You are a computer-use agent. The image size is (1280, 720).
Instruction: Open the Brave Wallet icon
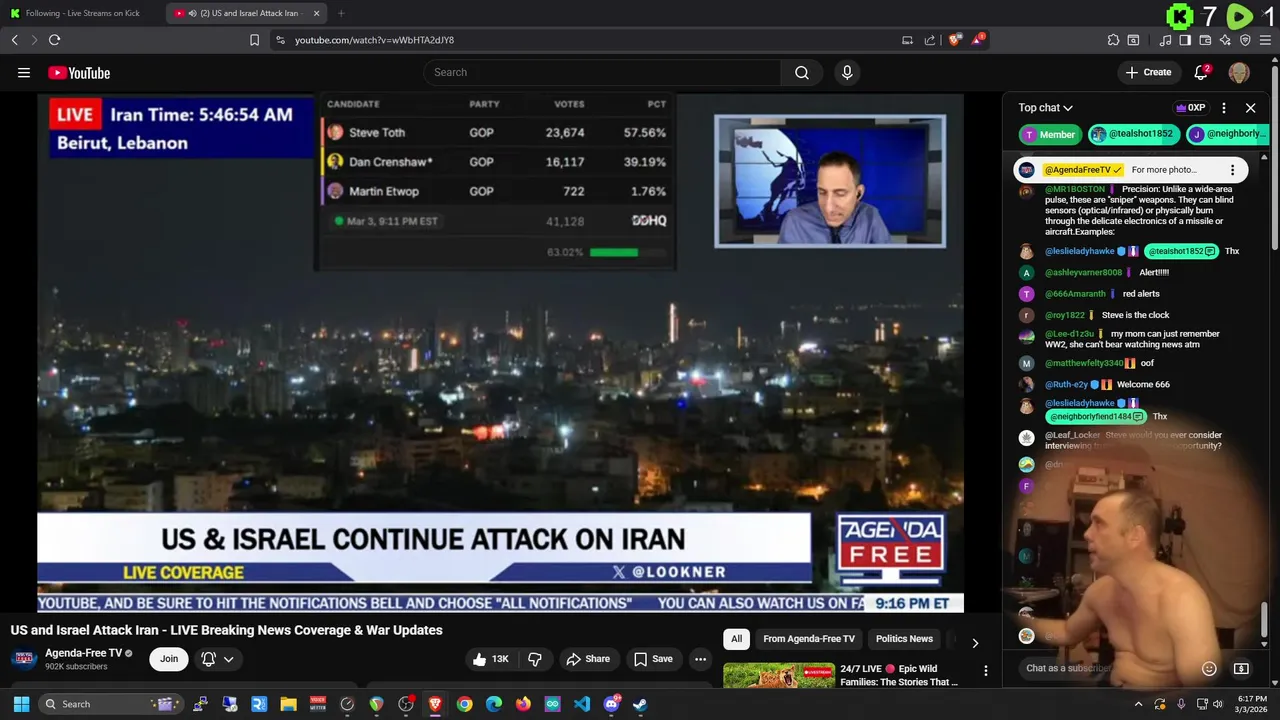(1205, 40)
